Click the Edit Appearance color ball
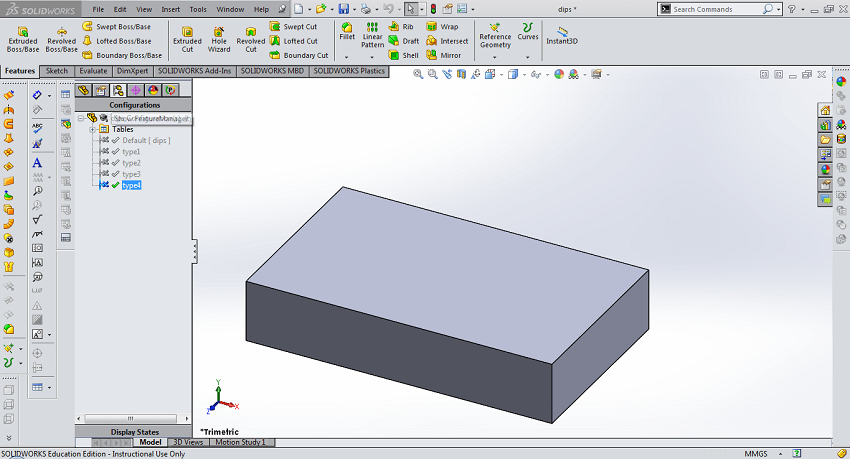 pyautogui.click(x=559, y=74)
